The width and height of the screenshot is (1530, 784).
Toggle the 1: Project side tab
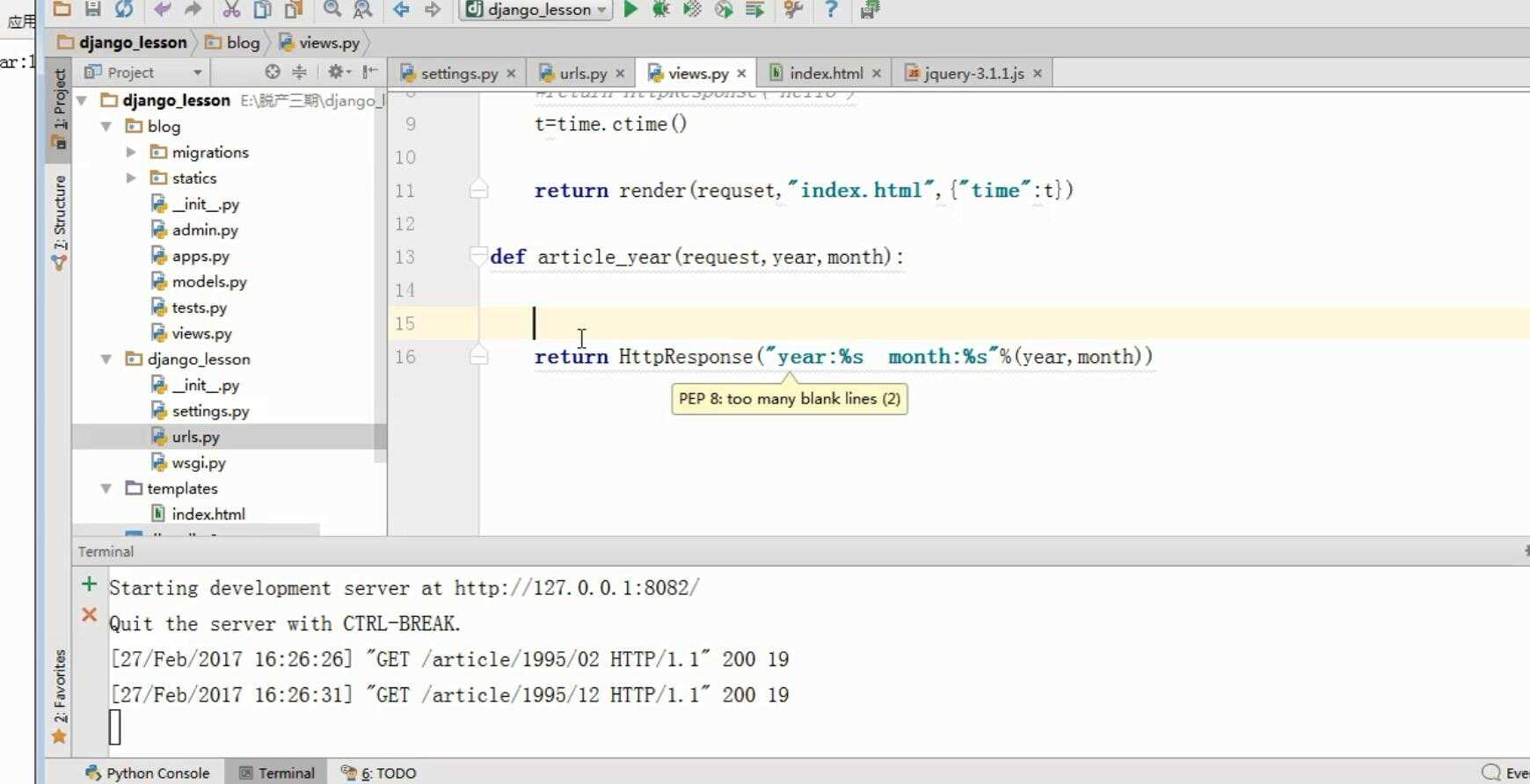click(59, 109)
